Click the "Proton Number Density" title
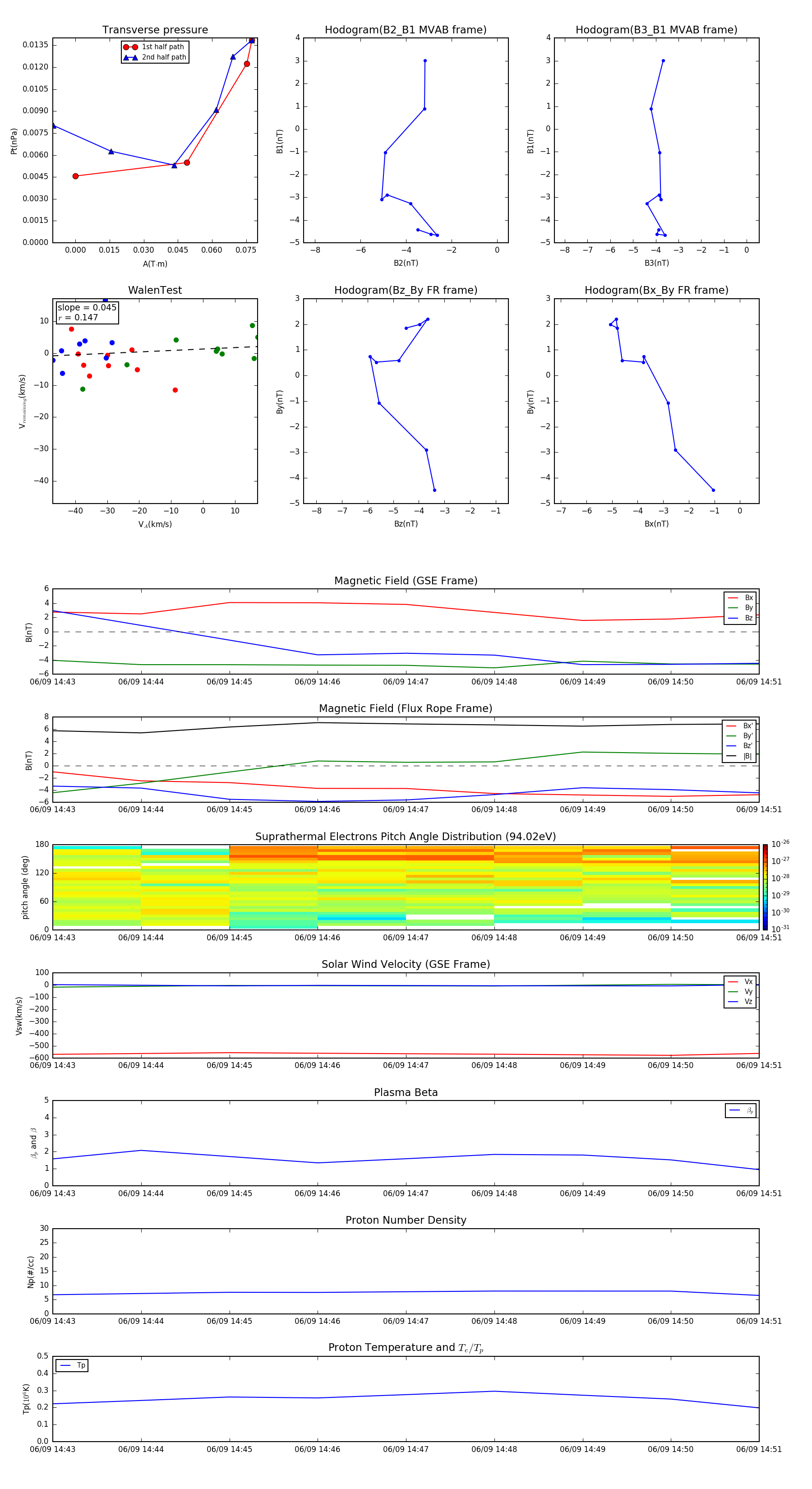812x1489 pixels. pos(406,1220)
